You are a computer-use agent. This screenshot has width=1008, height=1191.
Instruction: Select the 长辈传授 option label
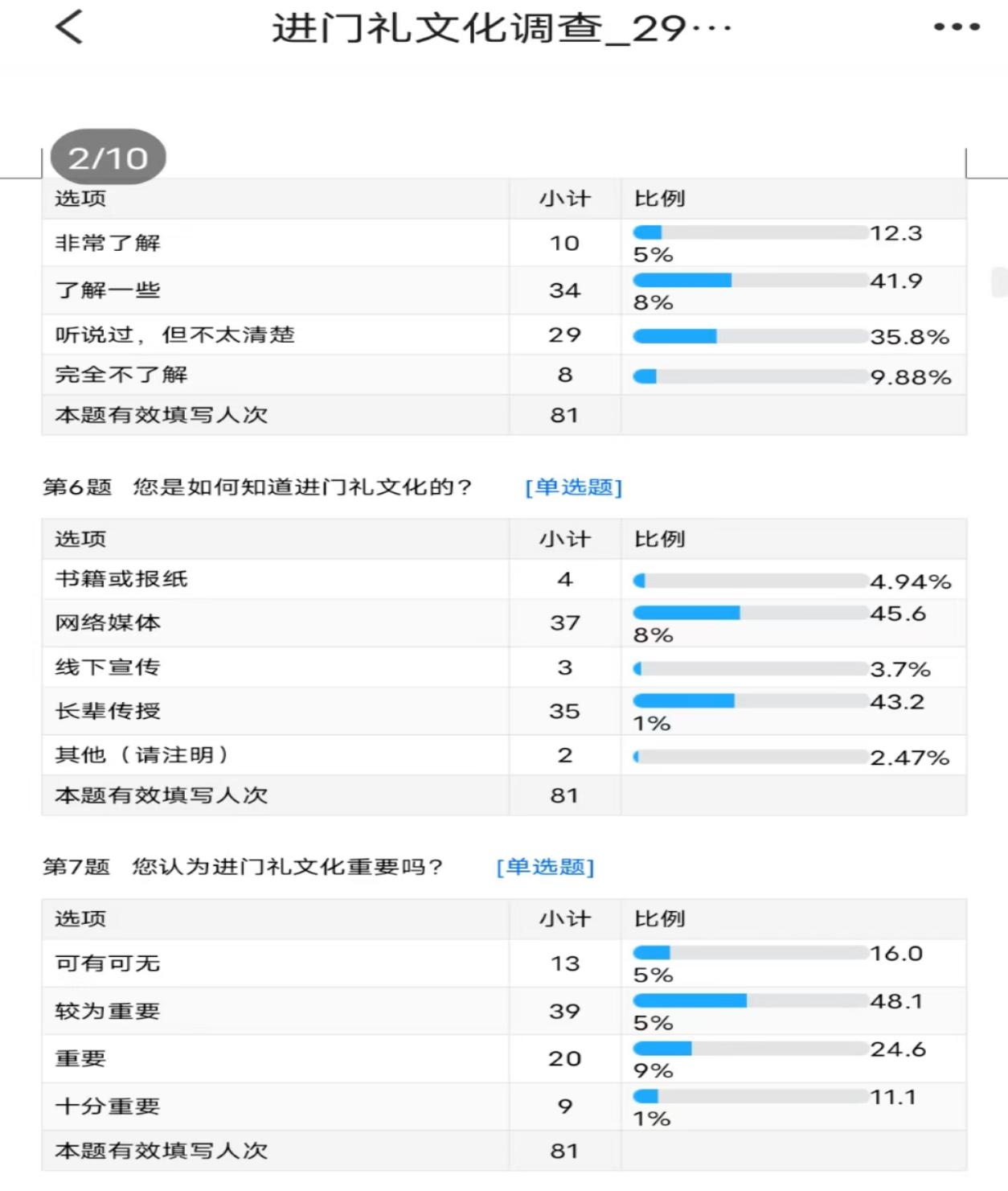pos(108,711)
